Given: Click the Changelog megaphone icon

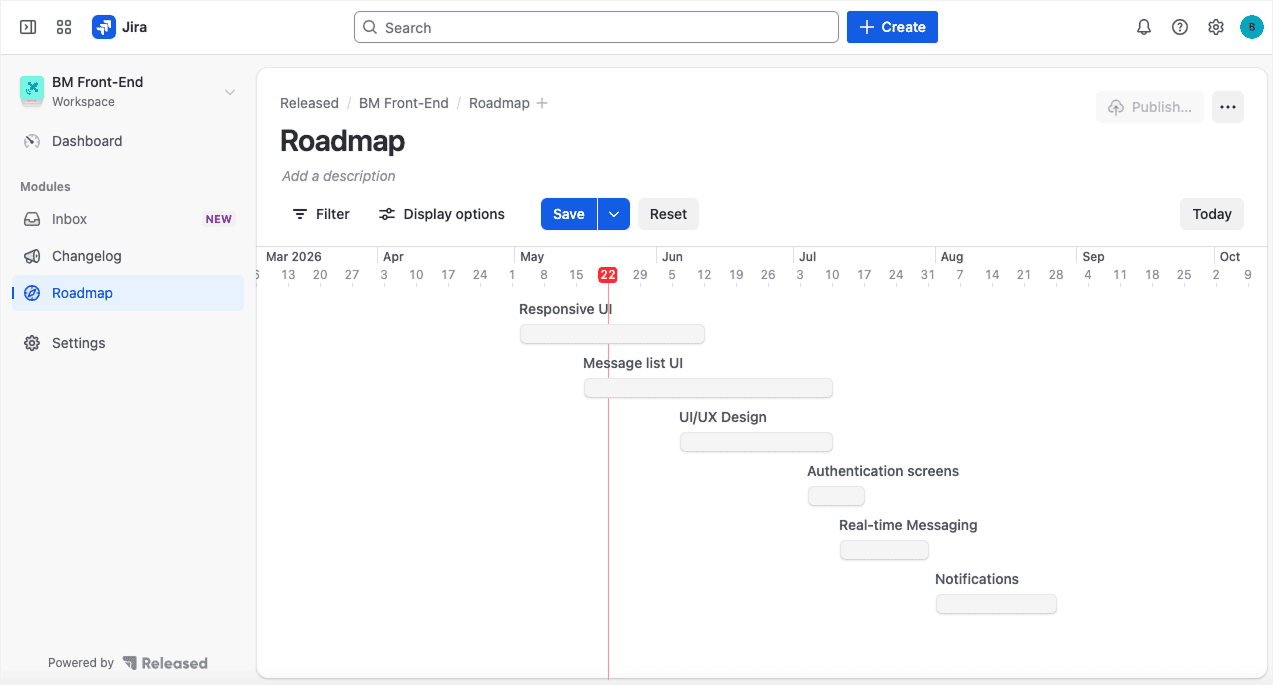Looking at the screenshot, I should coord(32,256).
